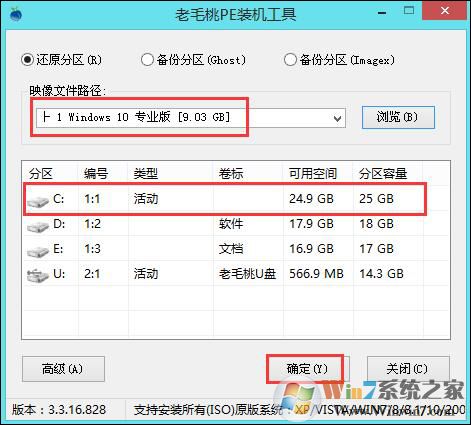
Task: Confirm with the 确定(Y) button
Action: 308,369
